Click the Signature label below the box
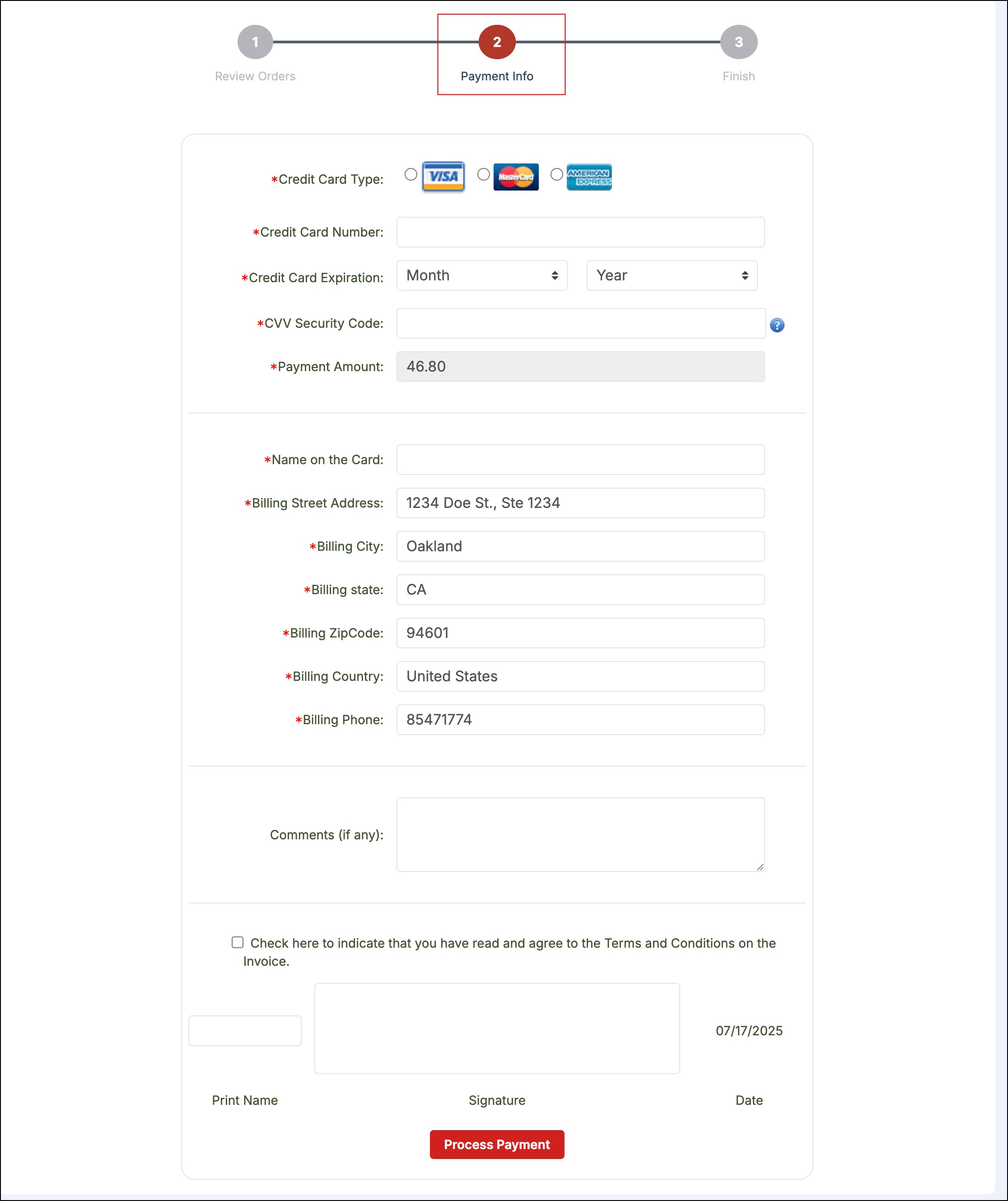 pyautogui.click(x=497, y=1100)
